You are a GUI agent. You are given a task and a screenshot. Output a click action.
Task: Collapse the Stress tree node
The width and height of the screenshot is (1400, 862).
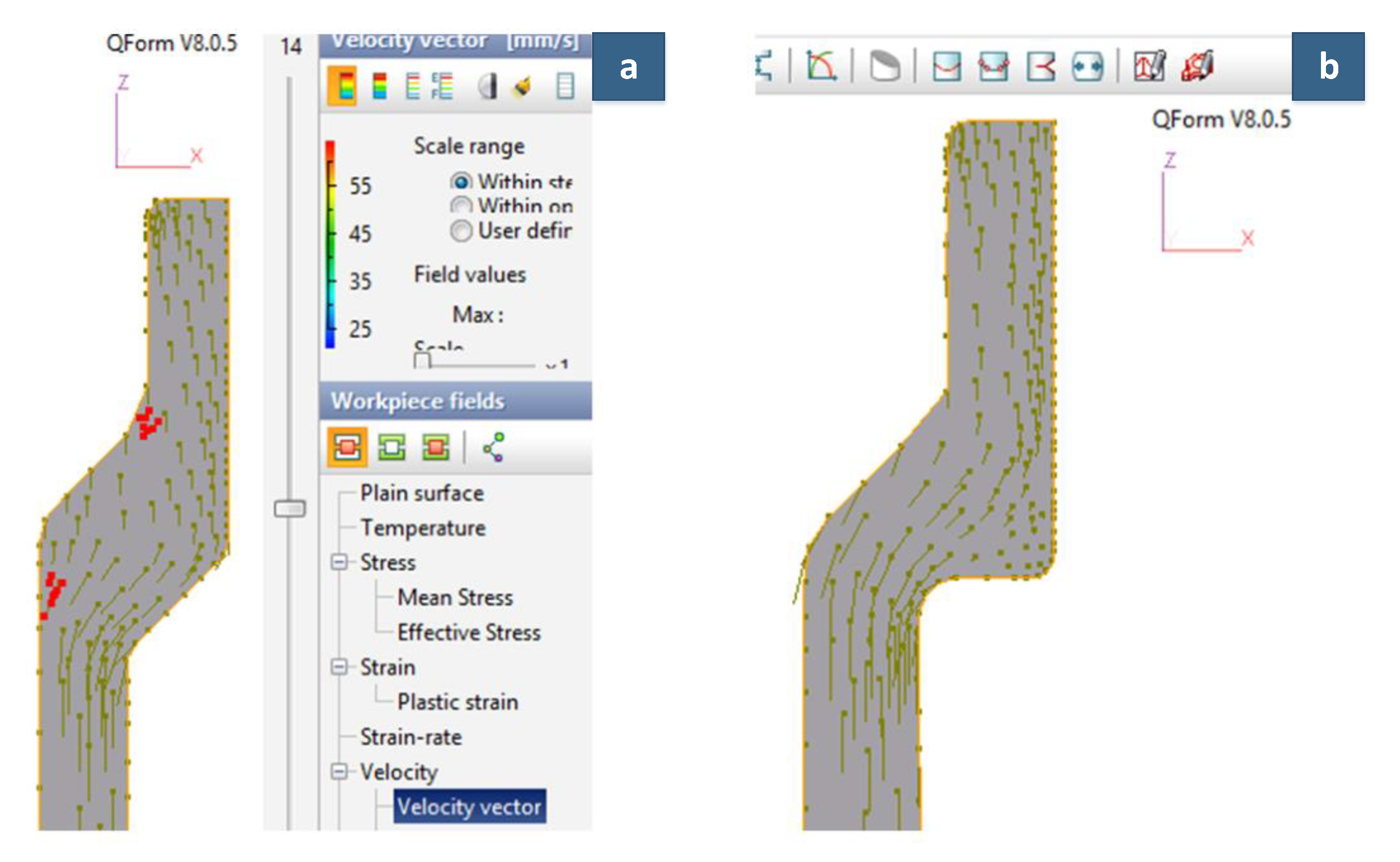pos(339,563)
